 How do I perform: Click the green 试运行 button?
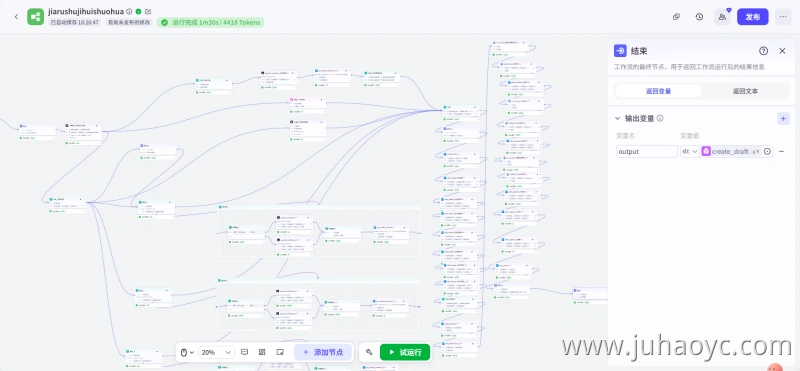[405, 352]
